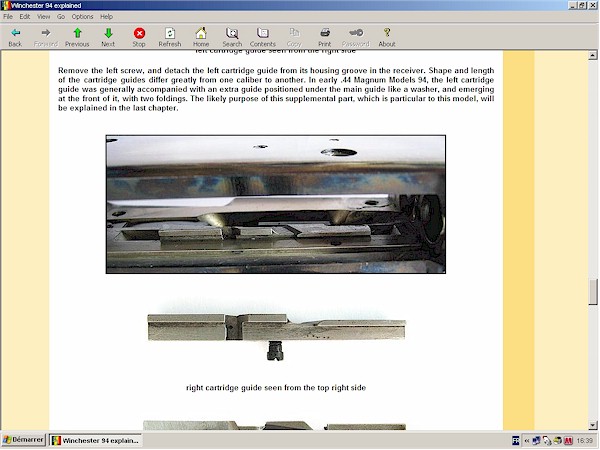600x450 pixels.
Task: Click the safely remove hardware tray icon
Action: point(547,441)
